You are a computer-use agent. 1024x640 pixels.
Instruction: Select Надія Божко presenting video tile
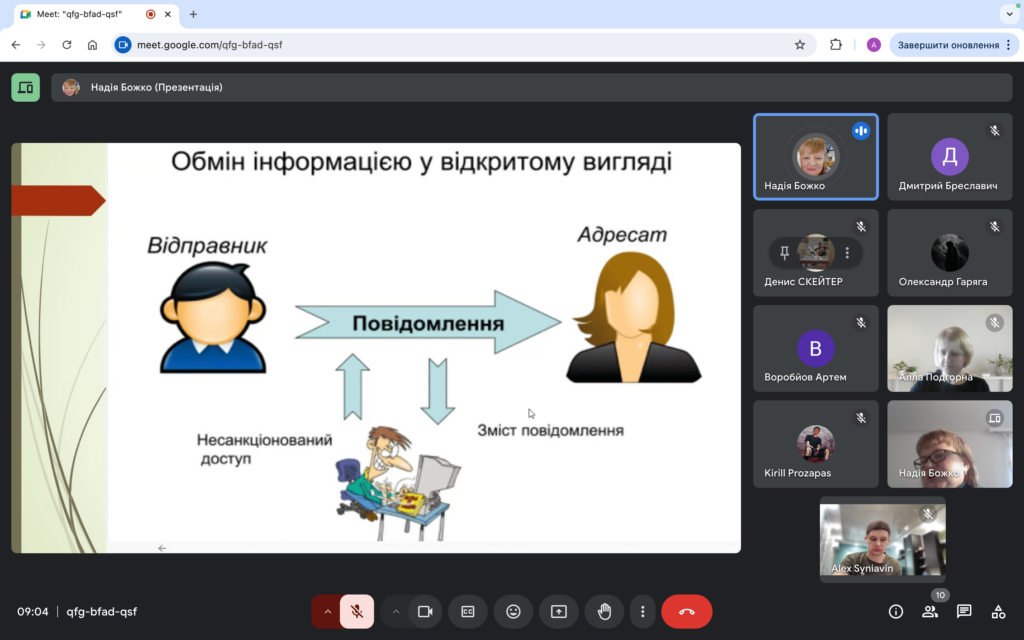click(950, 444)
